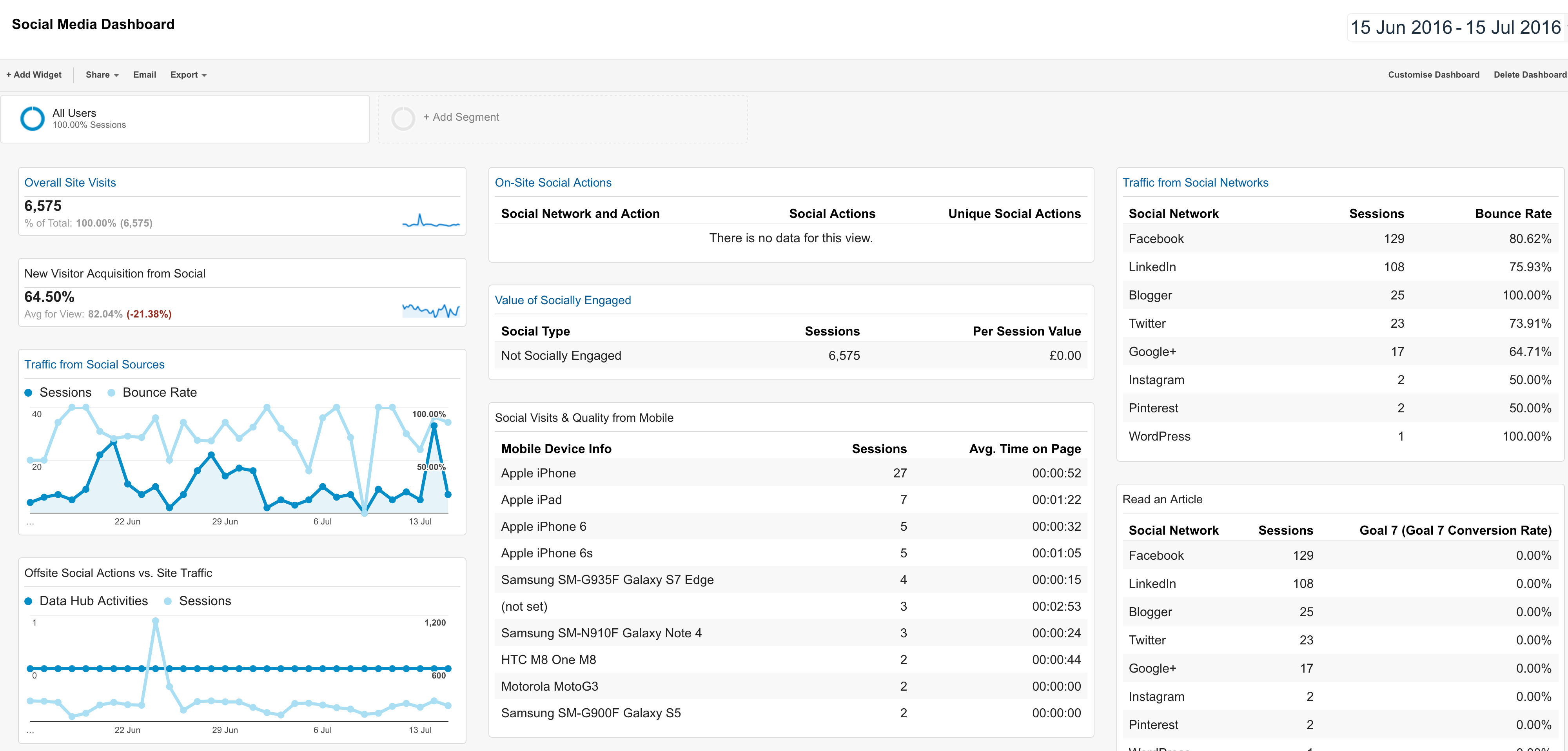Click the Apple iPhone row with 27 sessions

pos(791,473)
